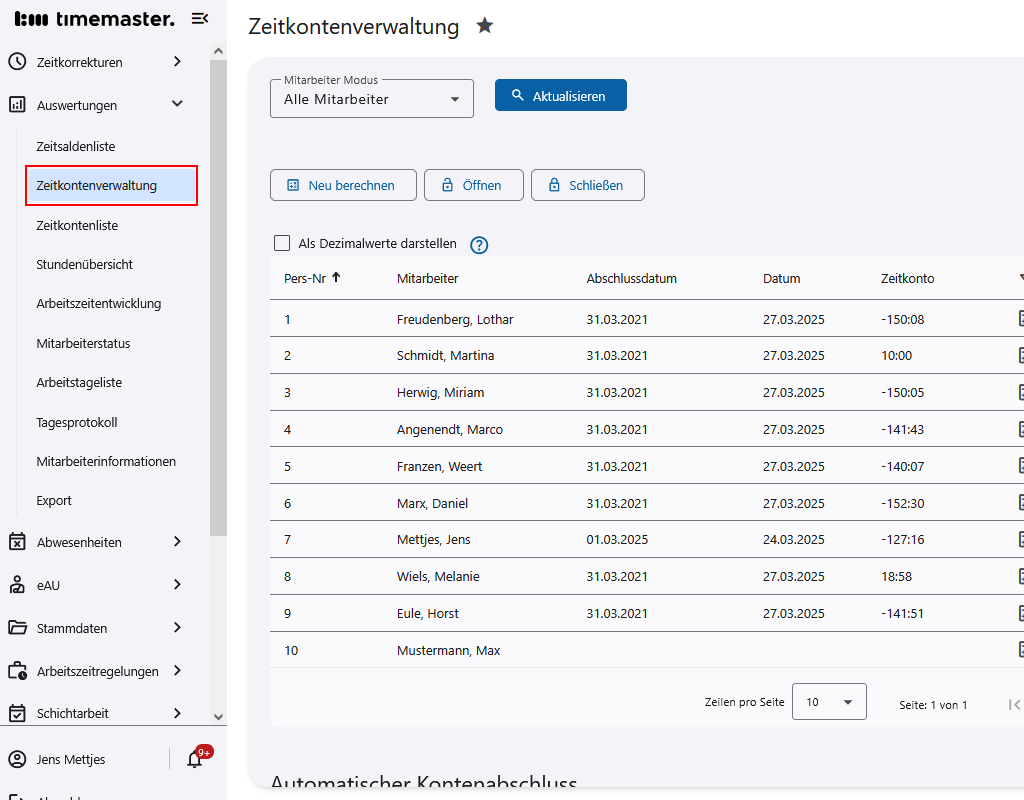
Task: Collapse the sidebar with the hamburger icon
Action: (199, 18)
